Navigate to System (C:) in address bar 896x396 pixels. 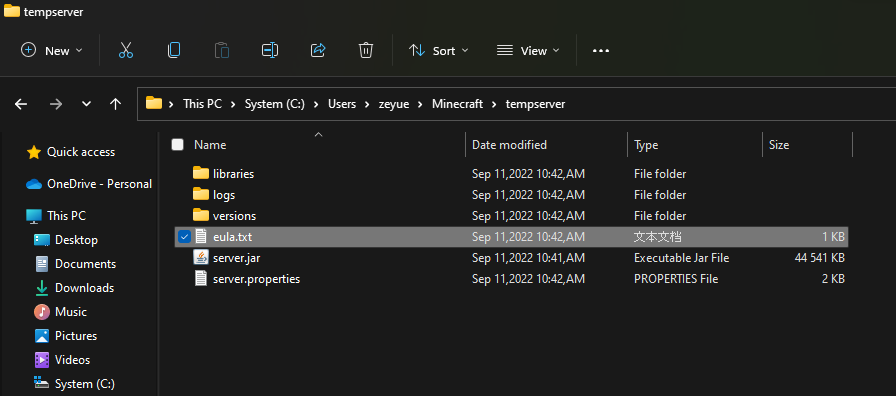[x=275, y=104]
